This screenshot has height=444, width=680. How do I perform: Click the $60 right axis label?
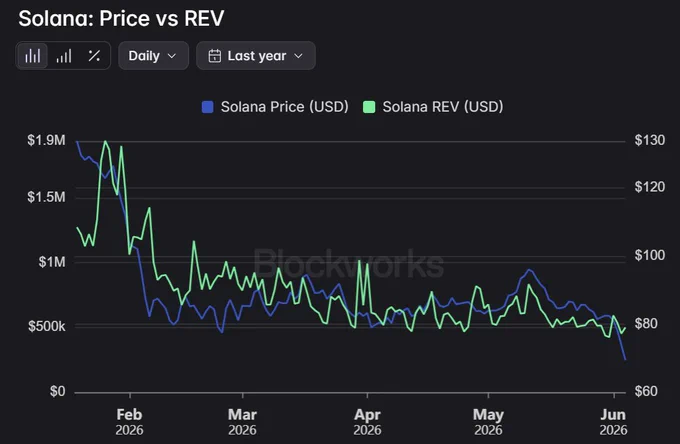click(646, 391)
